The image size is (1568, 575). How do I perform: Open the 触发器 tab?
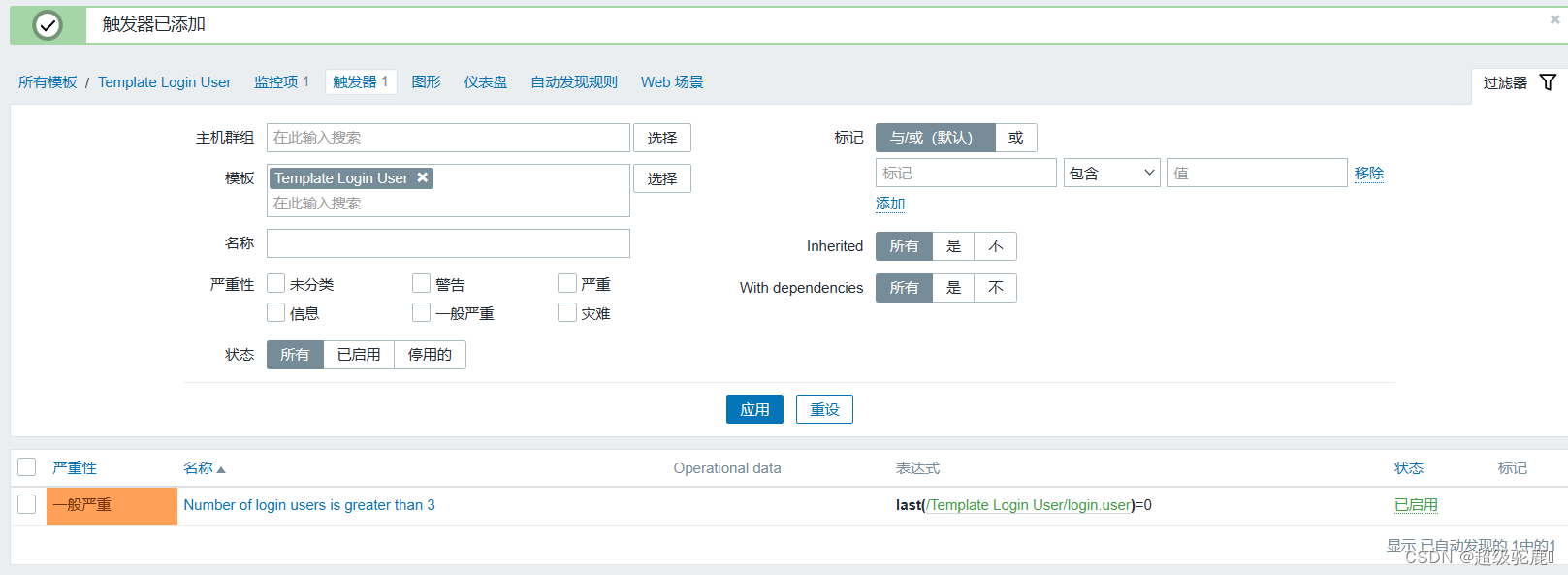click(x=361, y=82)
